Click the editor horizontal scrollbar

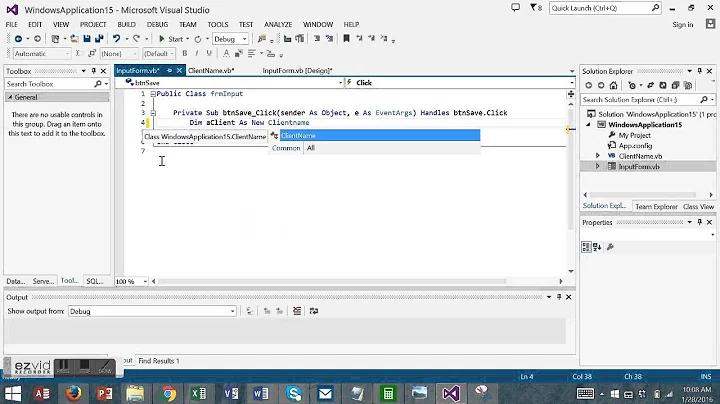[332, 281]
